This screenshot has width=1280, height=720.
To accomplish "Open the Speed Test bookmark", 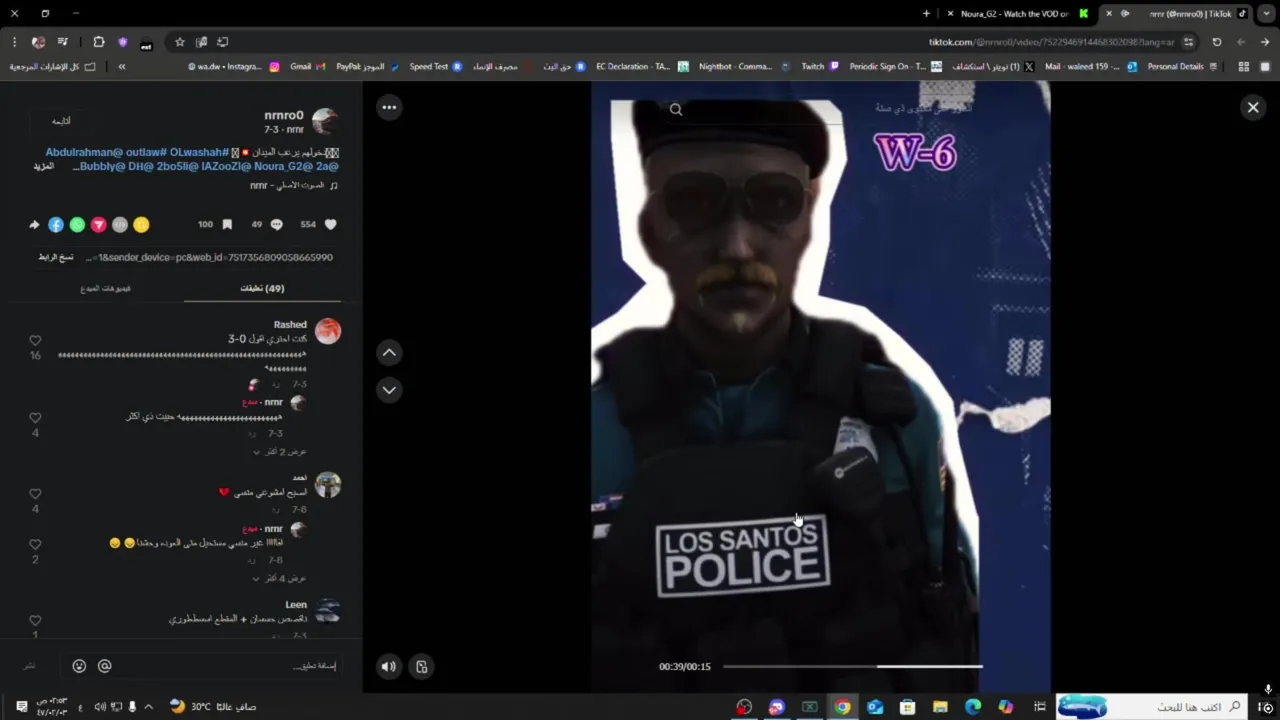I will tap(436, 66).
